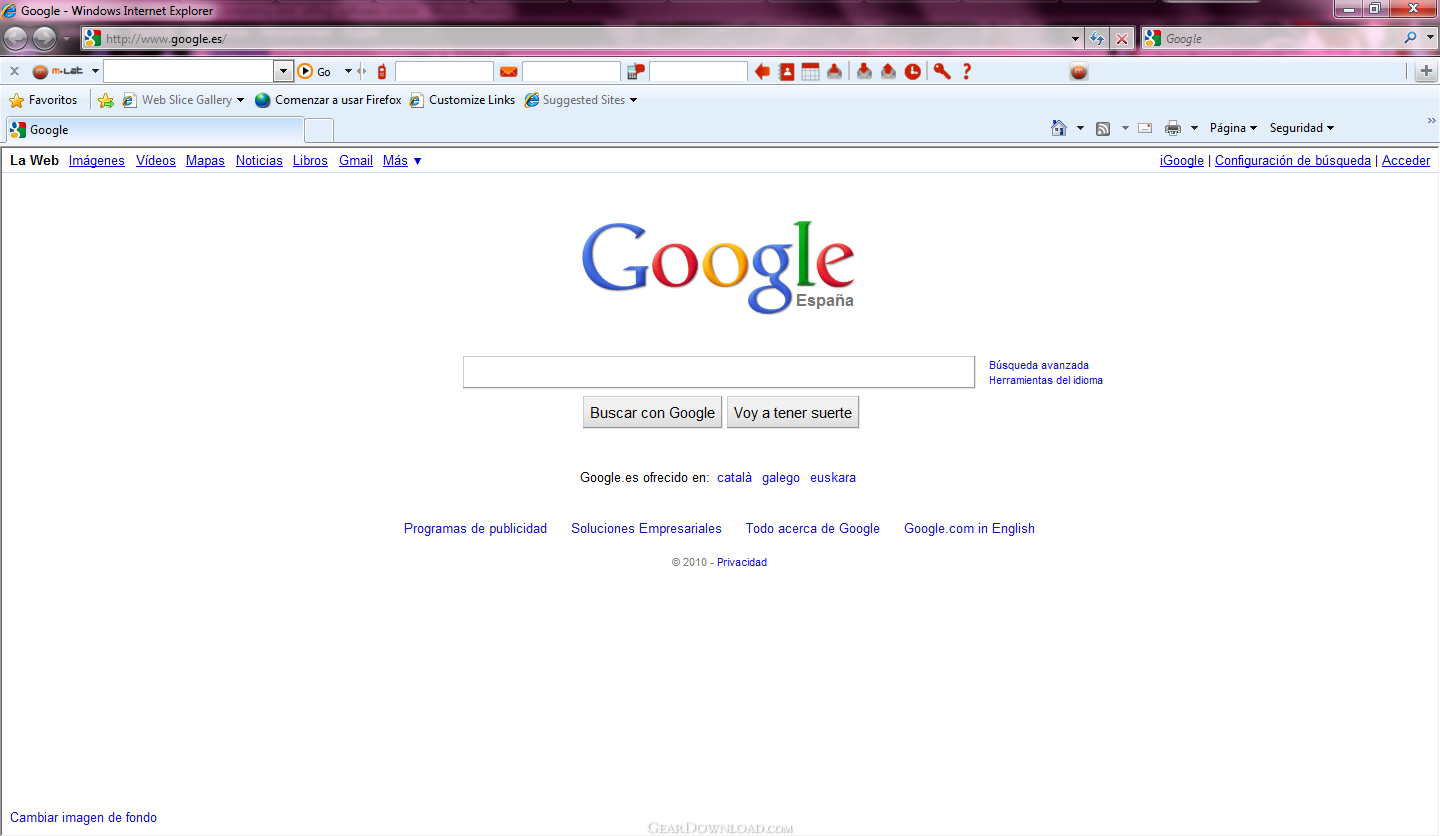Click the Voy a tener suerte button
This screenshot has width=1440, height=836.
(793, 412)
